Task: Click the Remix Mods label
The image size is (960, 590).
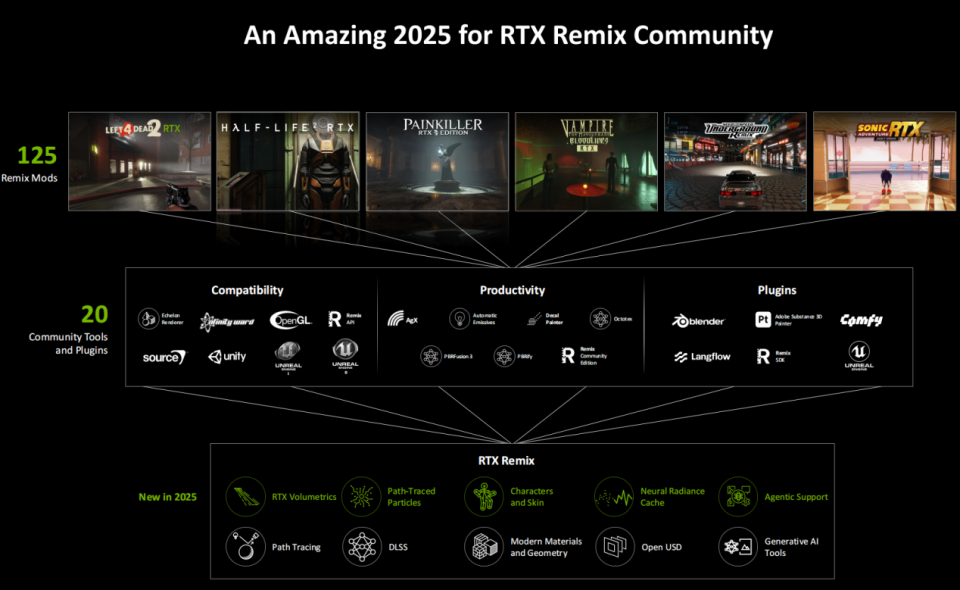Action: click(29, 178)
